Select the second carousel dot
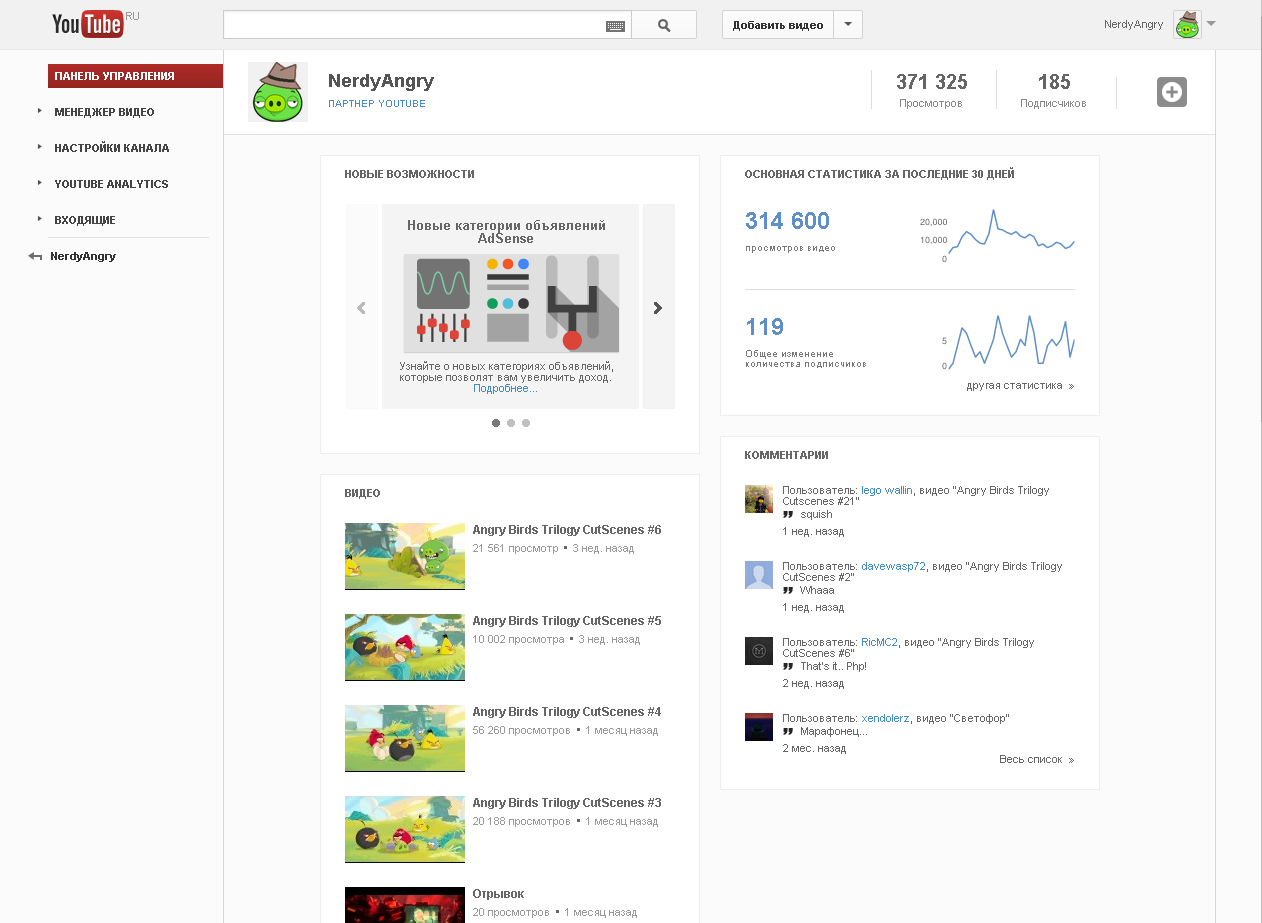This screenshot has width=1262, height=923. (511, 423)
